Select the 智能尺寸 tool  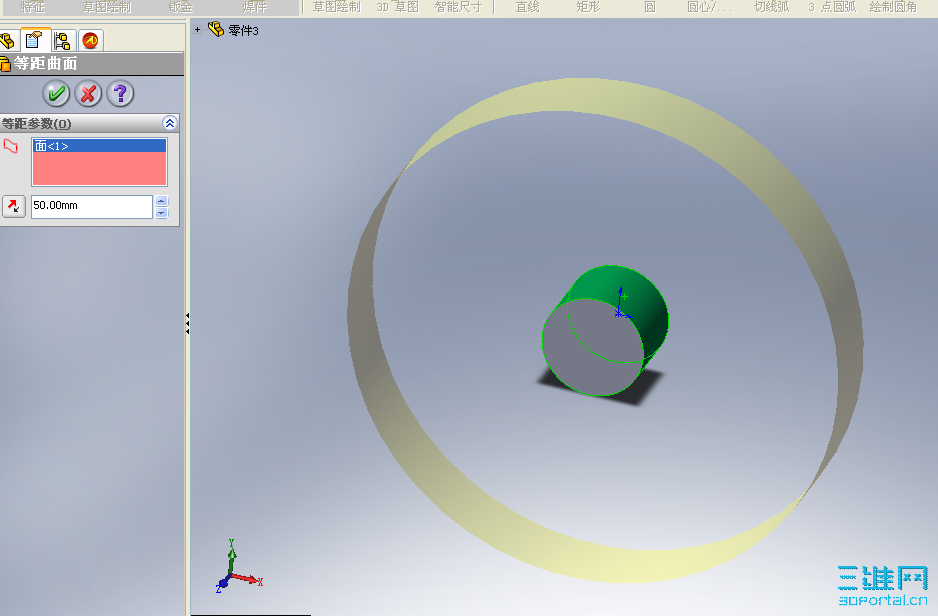[458, 7]
